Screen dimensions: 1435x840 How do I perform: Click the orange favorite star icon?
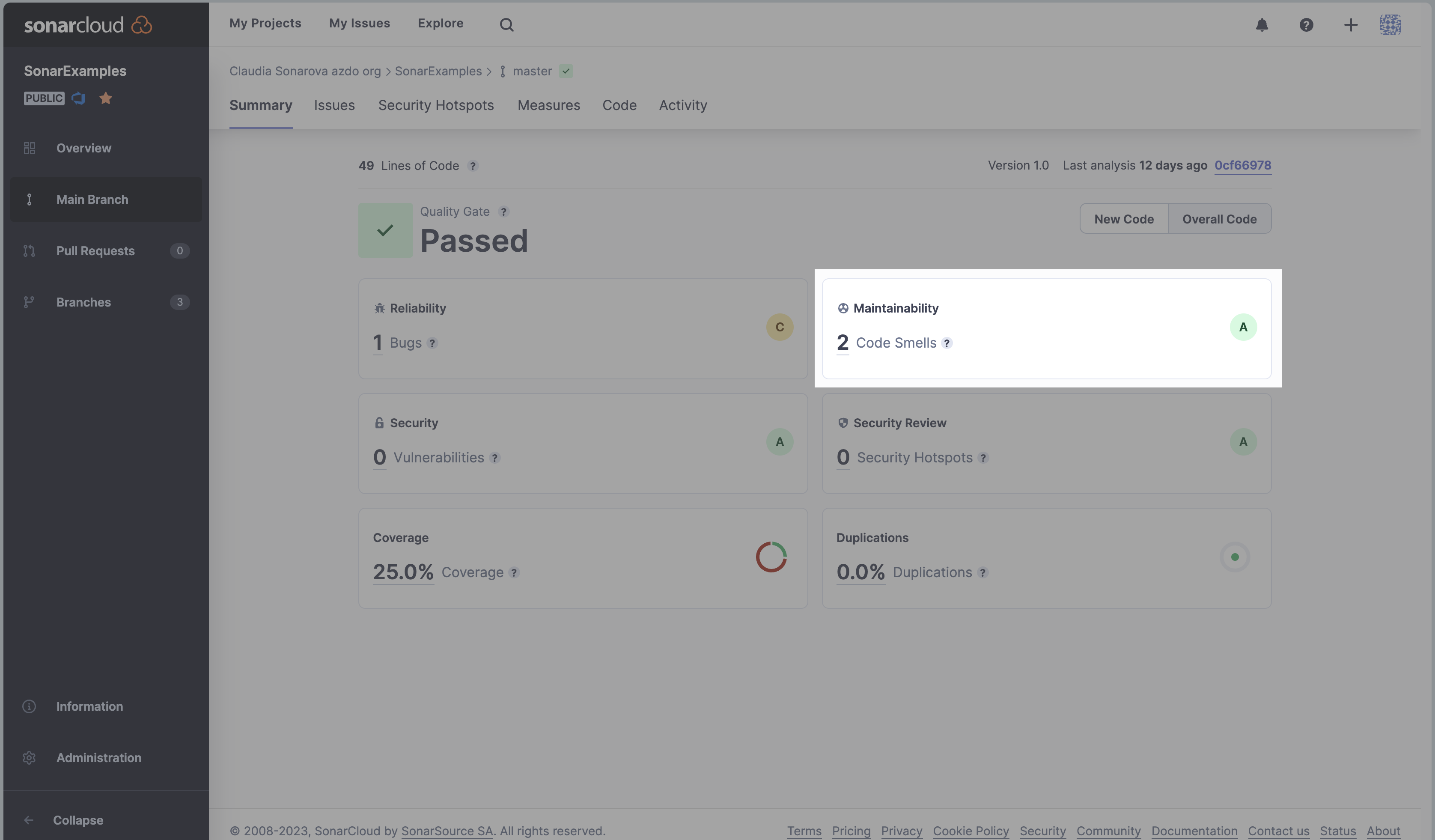point(105,98)
